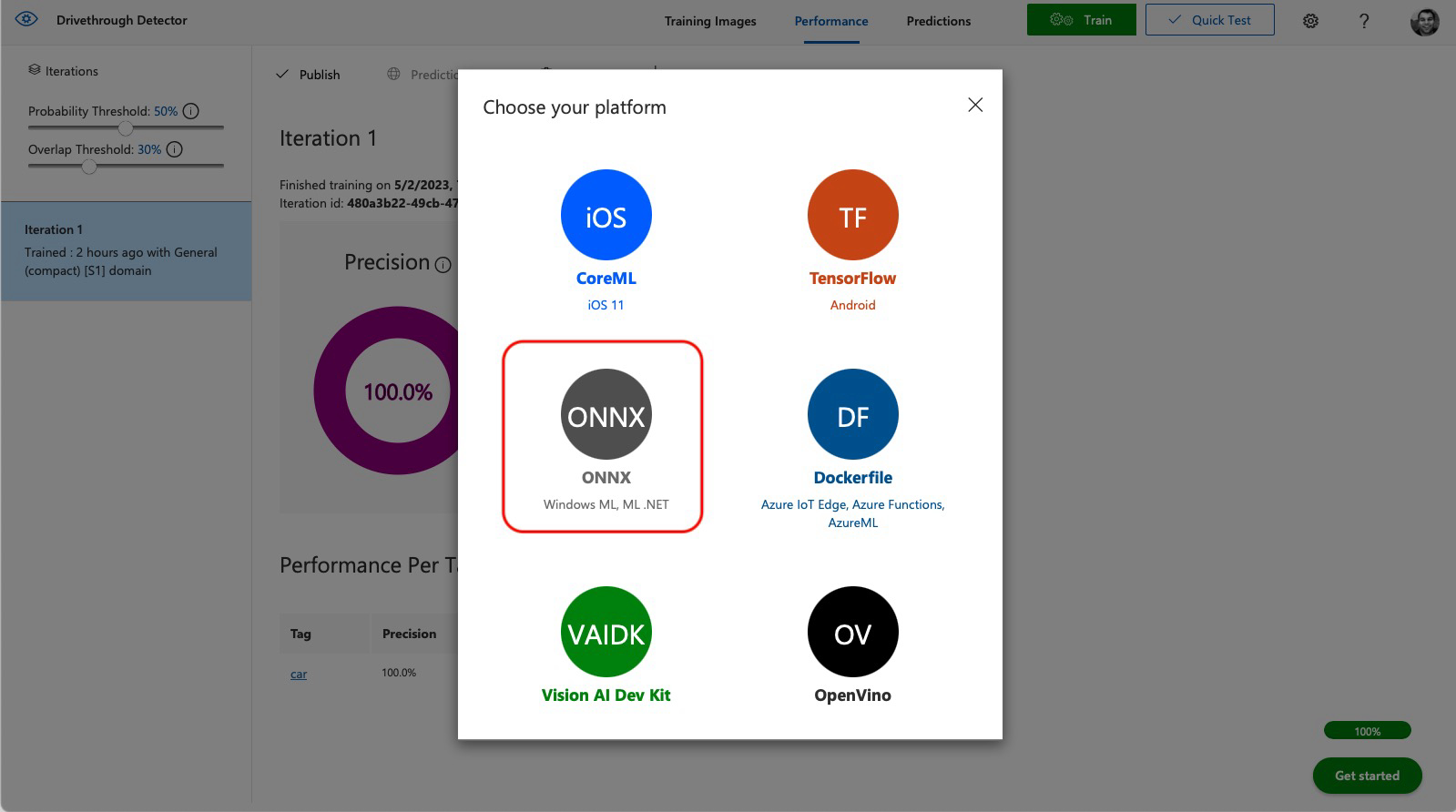Open the settings gear icon
This screenshot has height=812, width=1456.
pos(1310,21)
